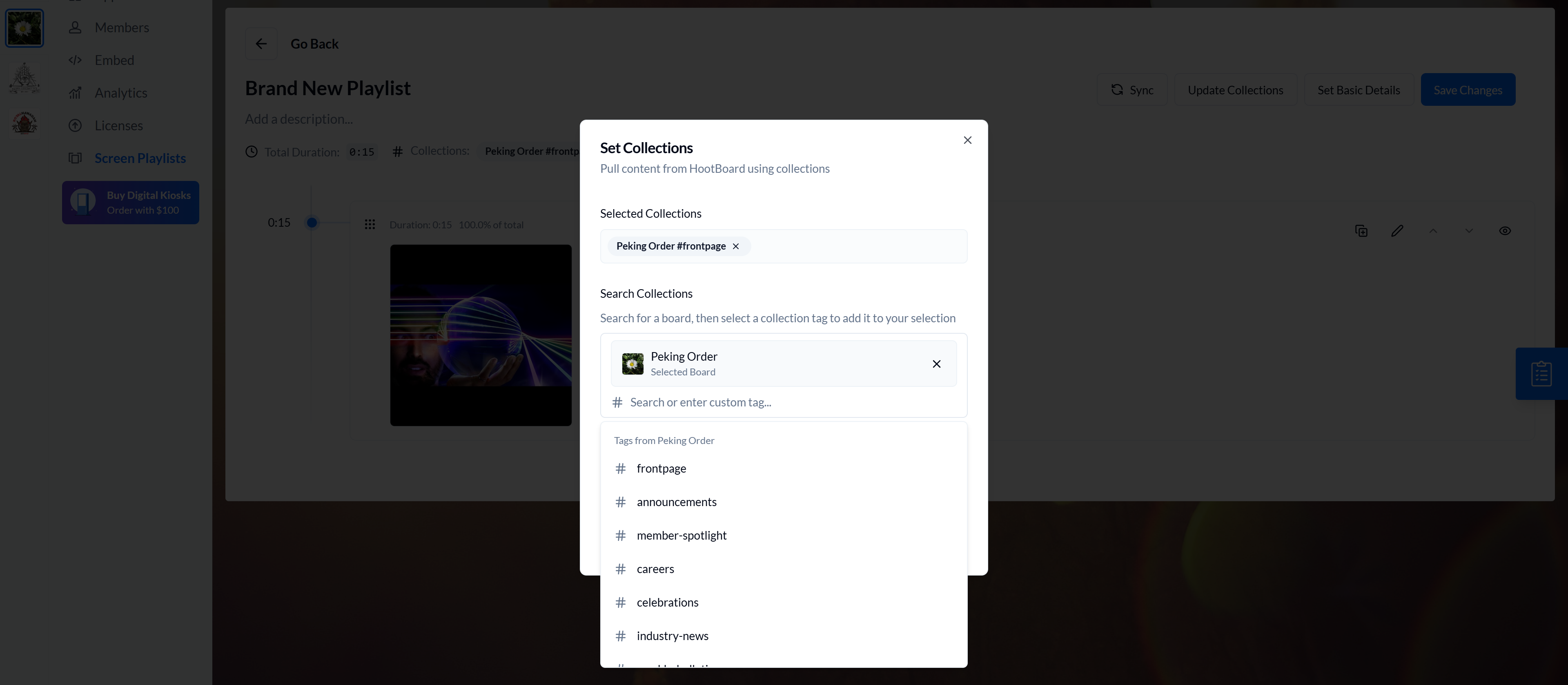This screenshot has width=1568, height=685.
Task: Click the duplicate slide icon on the playlist item
Action: pyautogui.click(x=1361, y=231)
